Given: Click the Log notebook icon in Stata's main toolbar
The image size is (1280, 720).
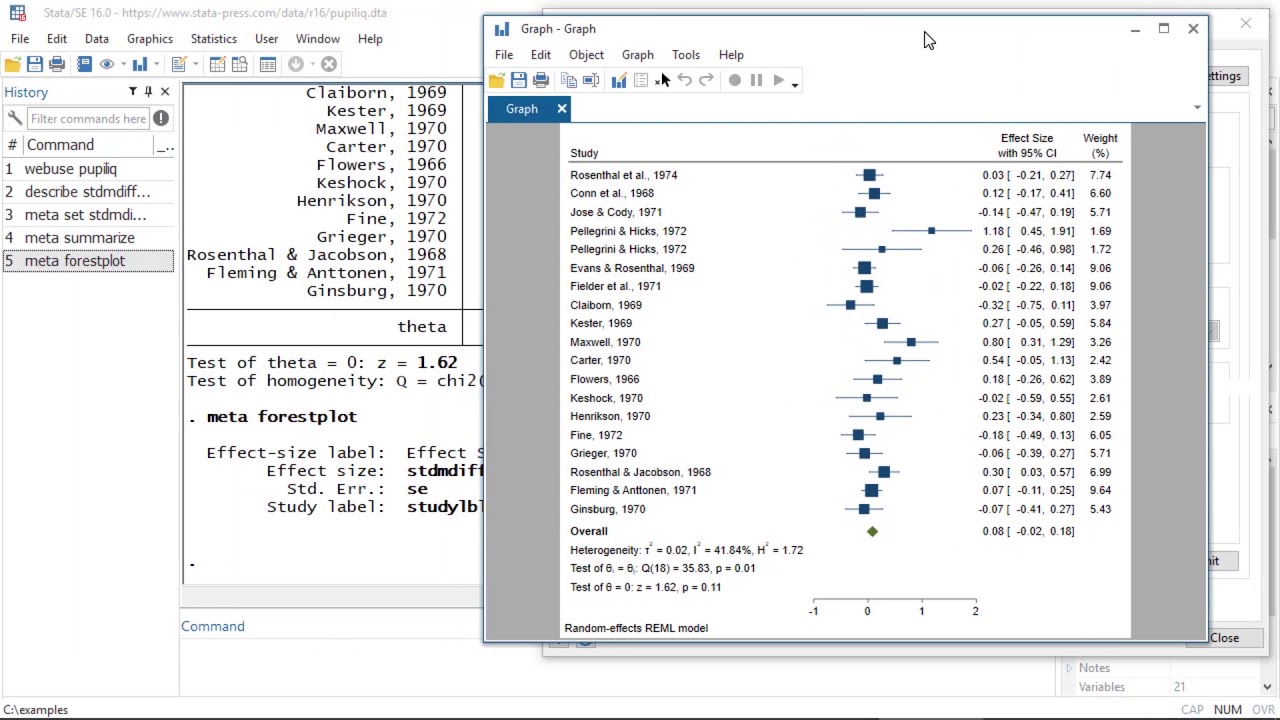Looking at the screenshot, I should (x=84, y=64).
